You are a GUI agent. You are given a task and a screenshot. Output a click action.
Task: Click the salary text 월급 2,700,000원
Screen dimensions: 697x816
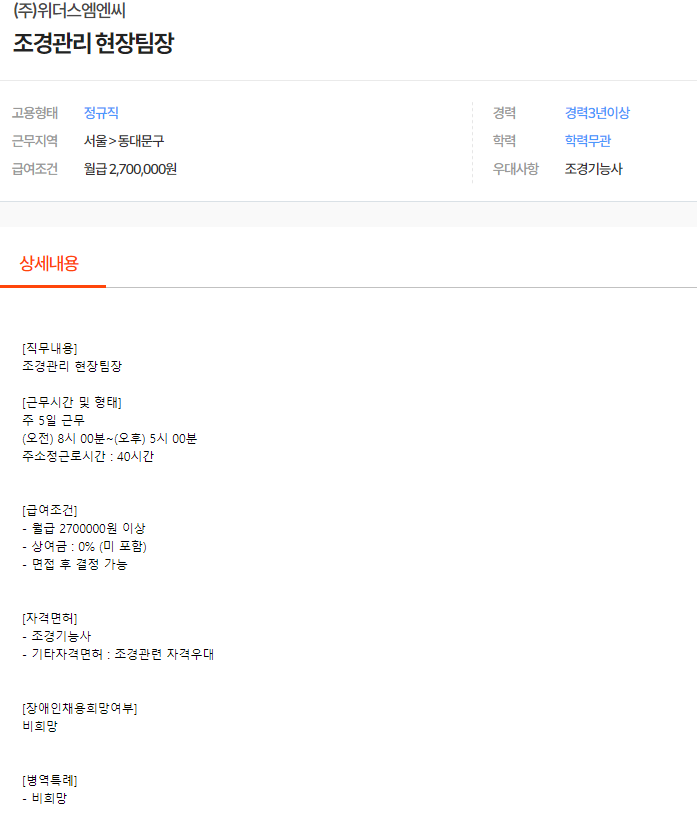[130, 169]
